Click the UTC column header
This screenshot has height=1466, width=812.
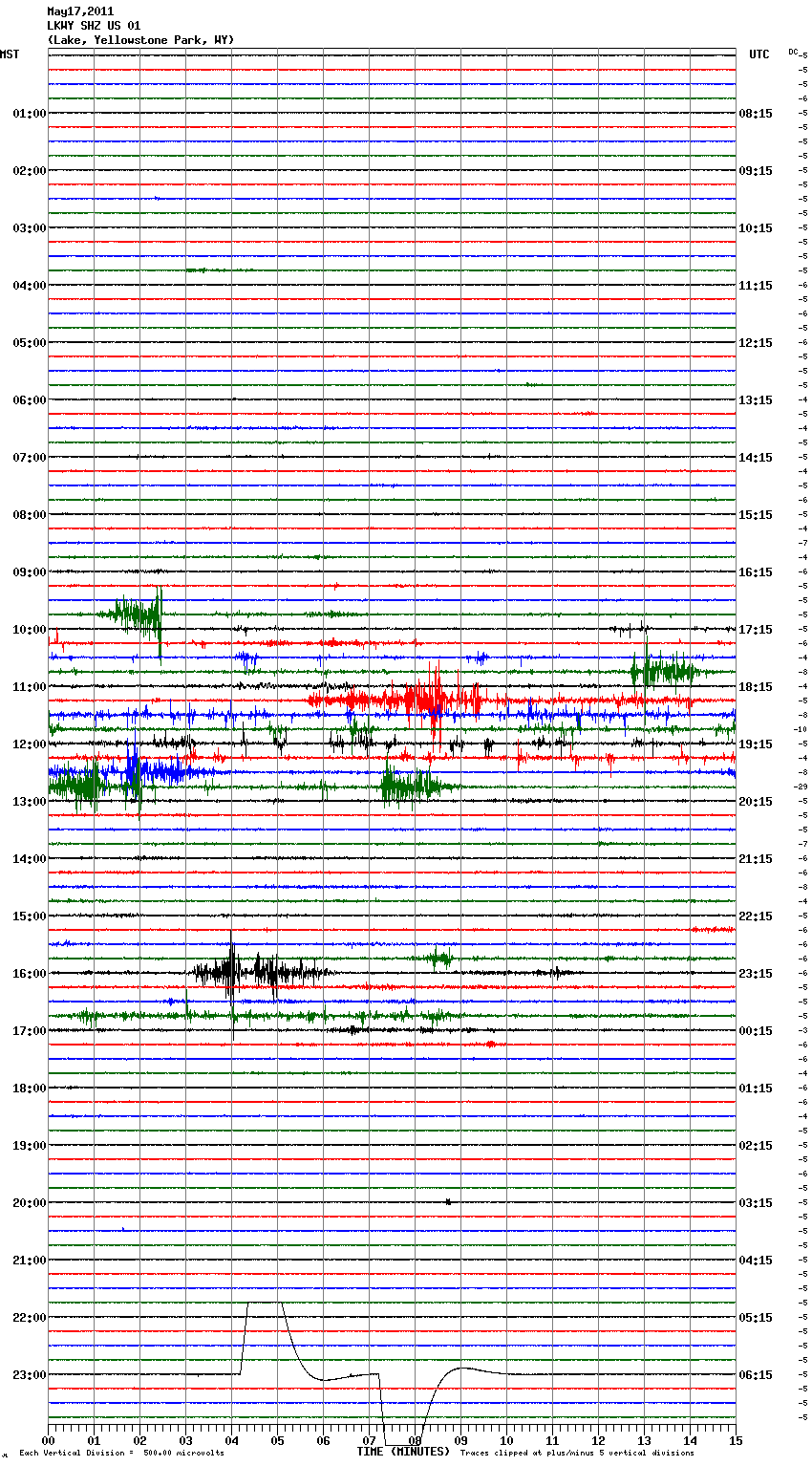pyautogui.click(x=759, y=54)
